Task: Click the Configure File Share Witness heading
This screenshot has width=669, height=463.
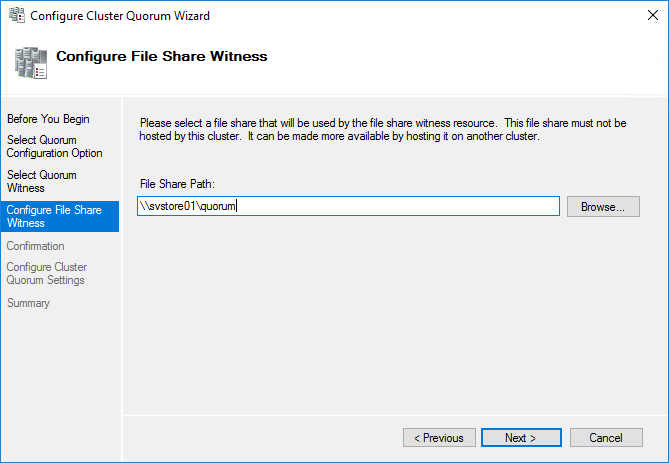Action: tap(162, 56)
